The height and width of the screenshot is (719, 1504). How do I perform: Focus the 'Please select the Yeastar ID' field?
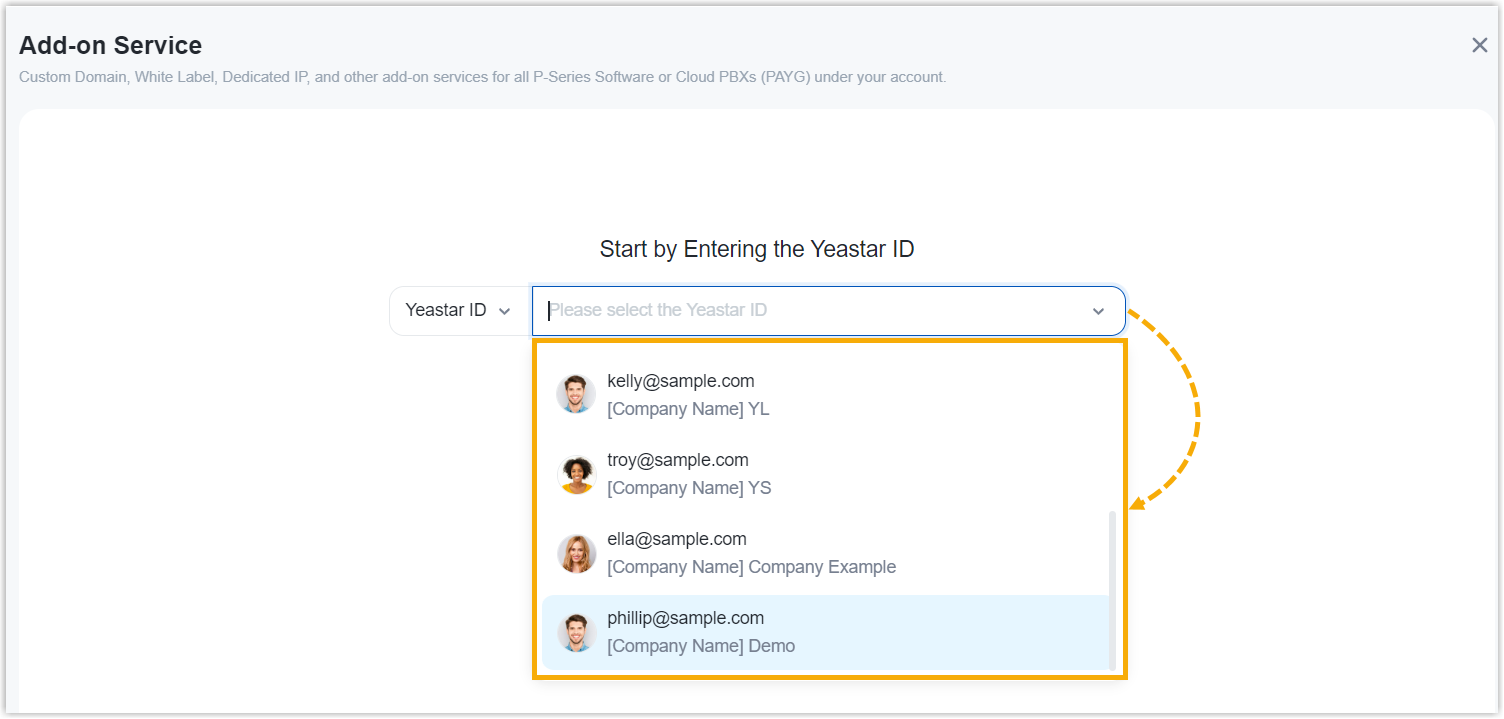click(x=800, y=311)
